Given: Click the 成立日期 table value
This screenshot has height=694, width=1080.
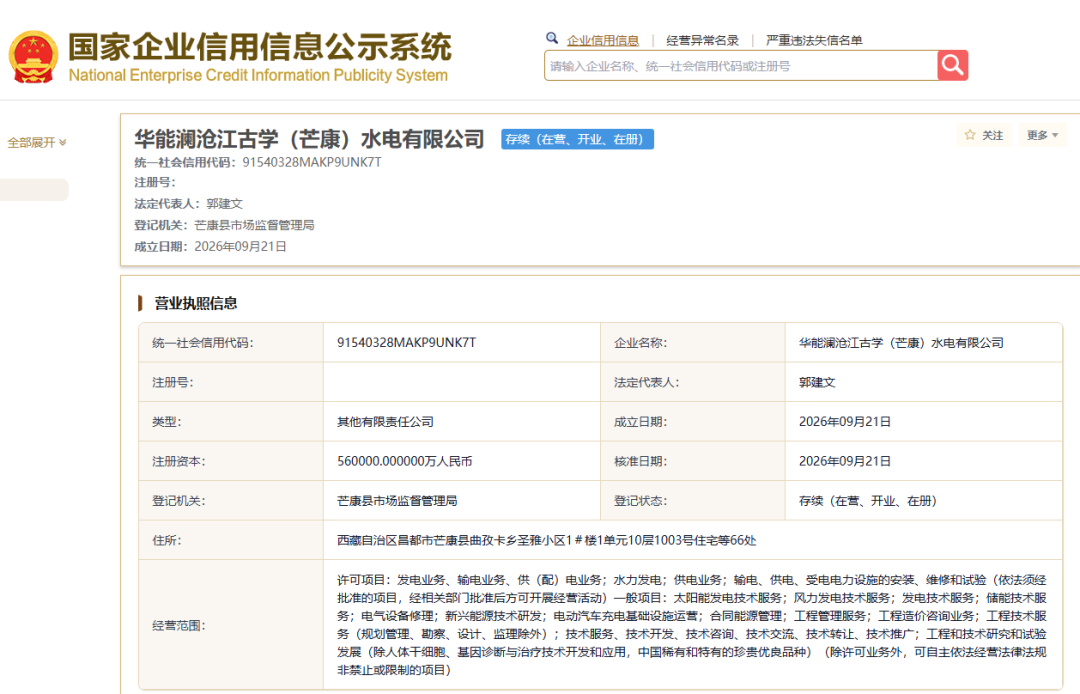Looking at the screenshot, I should tap(845, 422).
